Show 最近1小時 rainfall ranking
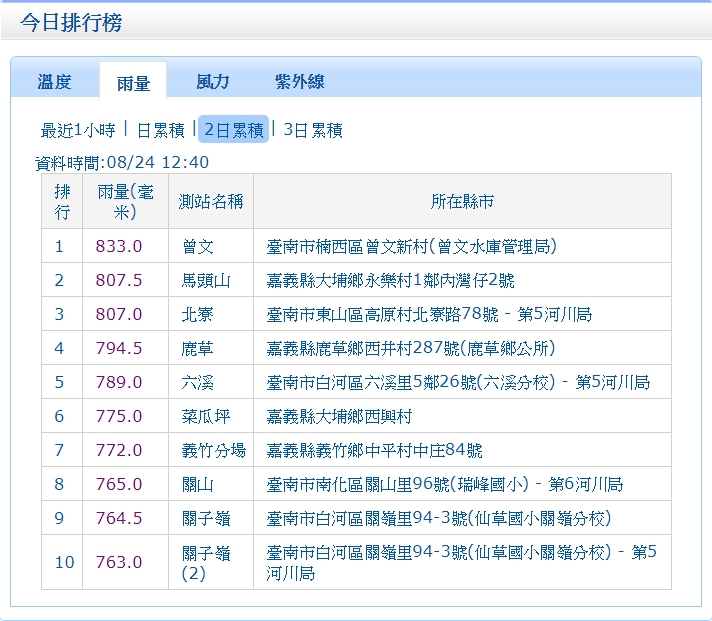This screenshot has width=712, height=621. tap(78, 130)
